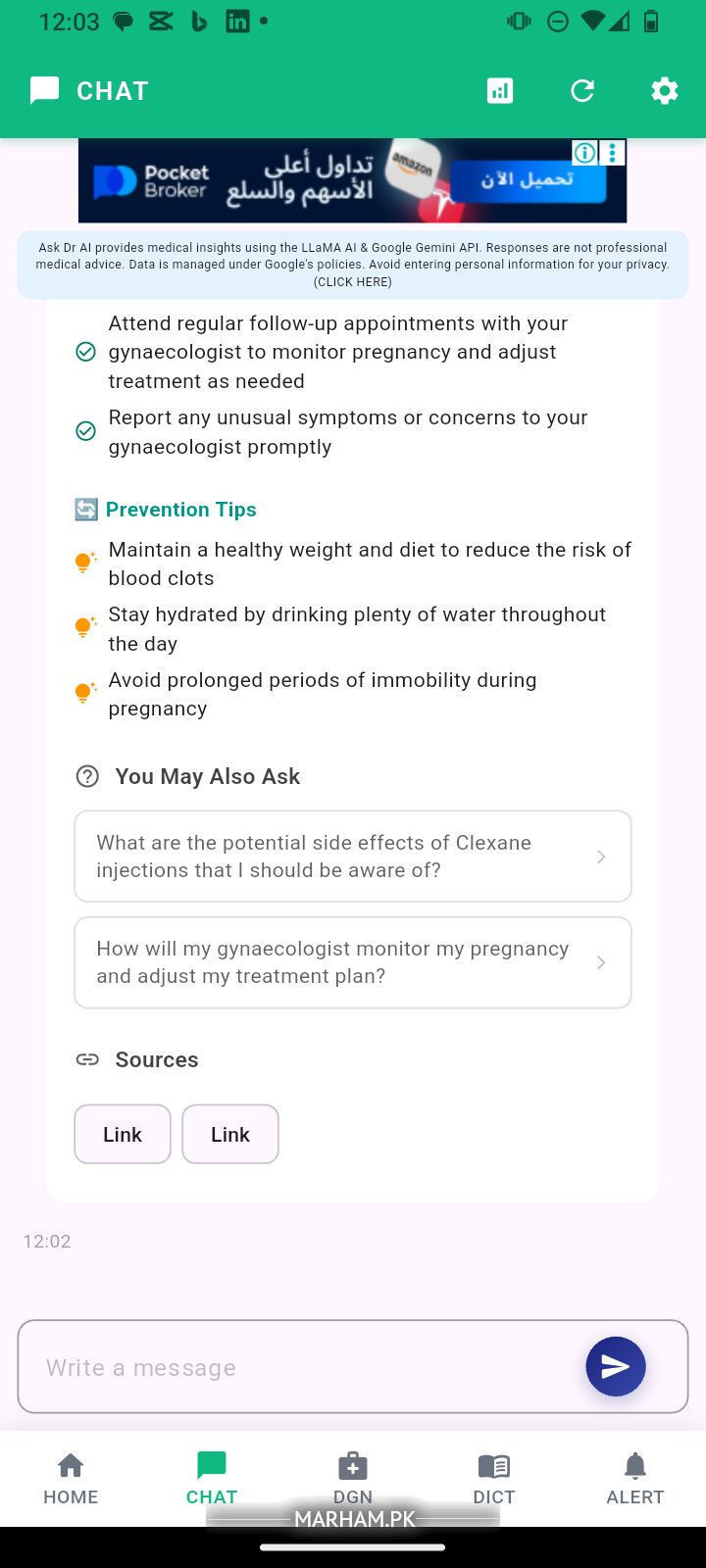Open the ALERT notifications tab
Image resolution: width=706 pixels, height=1568 pixels.
pyautogui.click(x=635, y=1479)
